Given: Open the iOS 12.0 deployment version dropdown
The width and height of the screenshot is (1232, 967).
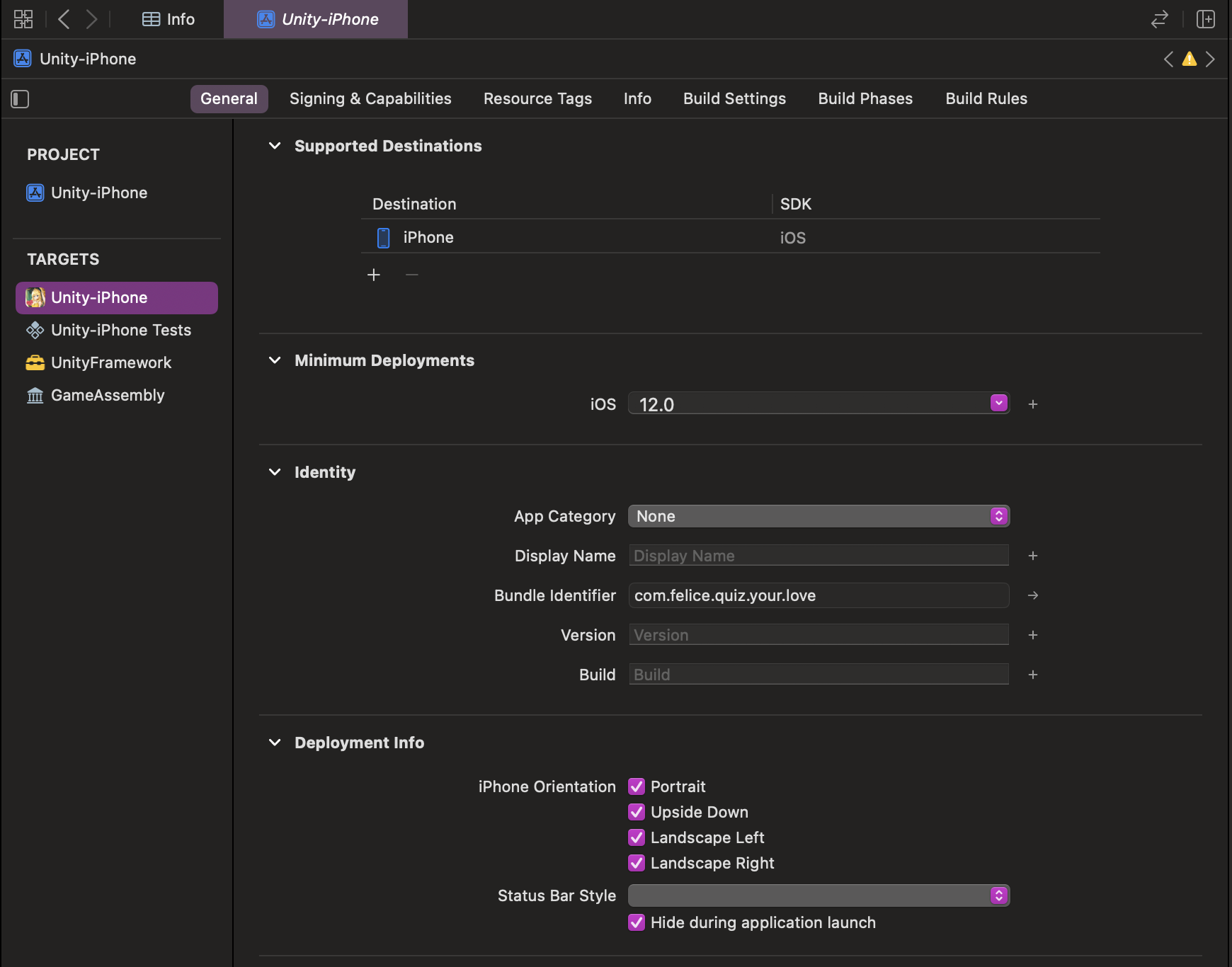Looking at the screenshot, I should (998, 404).
